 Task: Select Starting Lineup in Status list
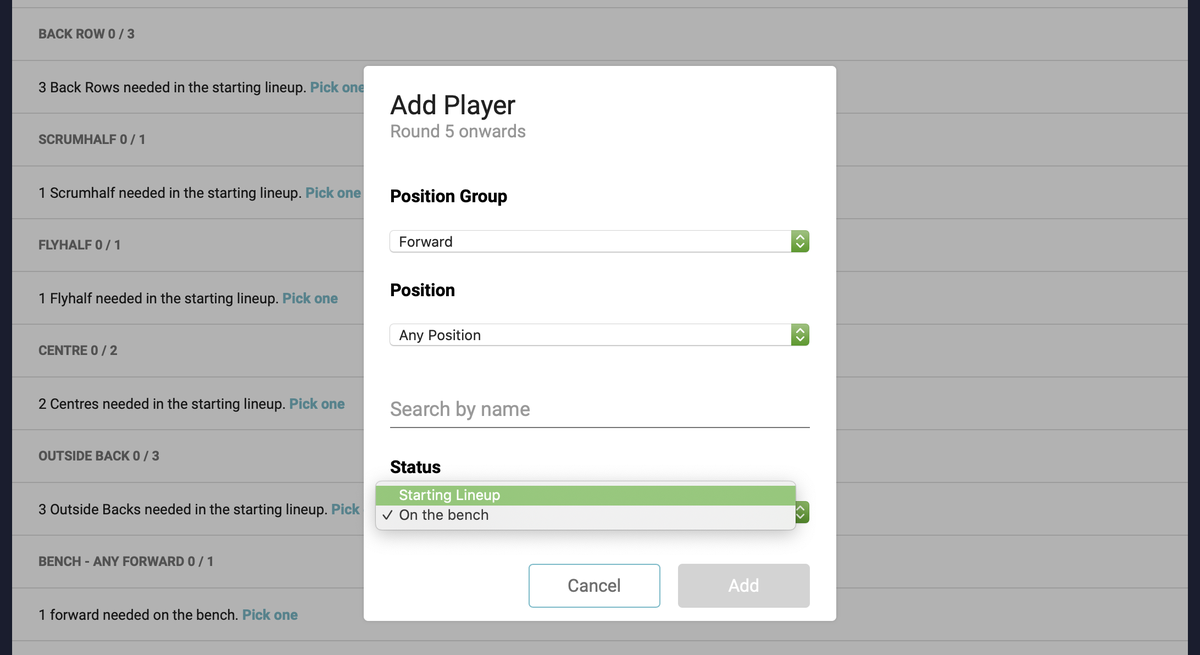tap(586, 495)
